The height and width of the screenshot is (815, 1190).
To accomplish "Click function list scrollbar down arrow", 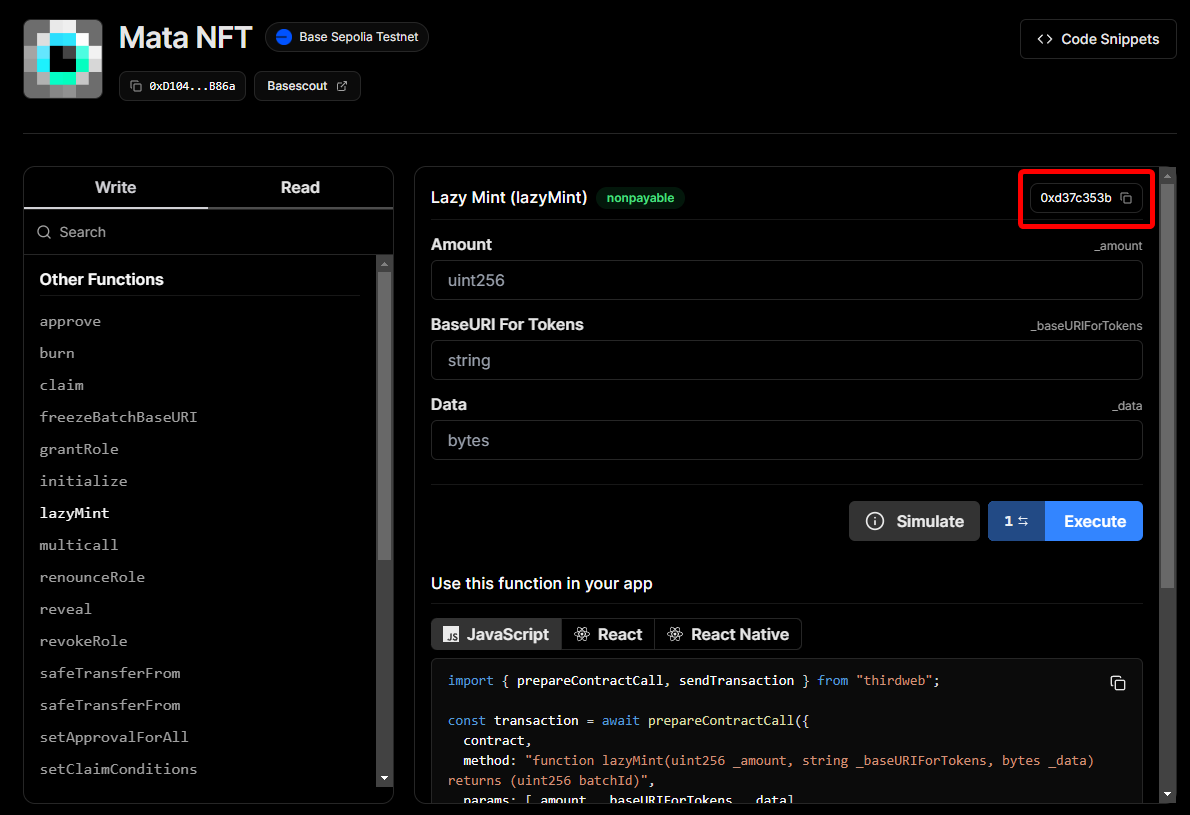I will coord(384,778).
